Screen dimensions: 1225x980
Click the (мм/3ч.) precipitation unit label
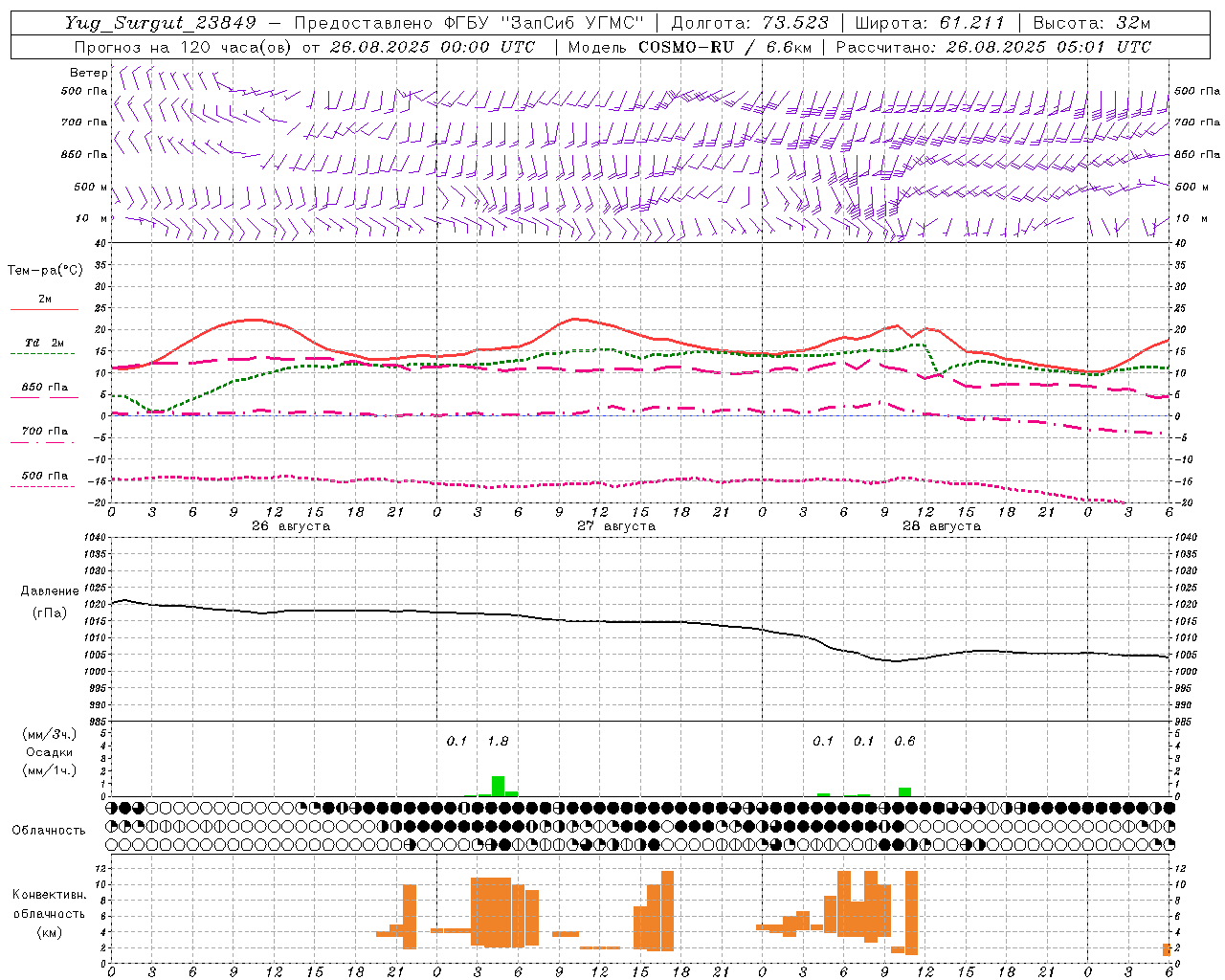(49, 734)
